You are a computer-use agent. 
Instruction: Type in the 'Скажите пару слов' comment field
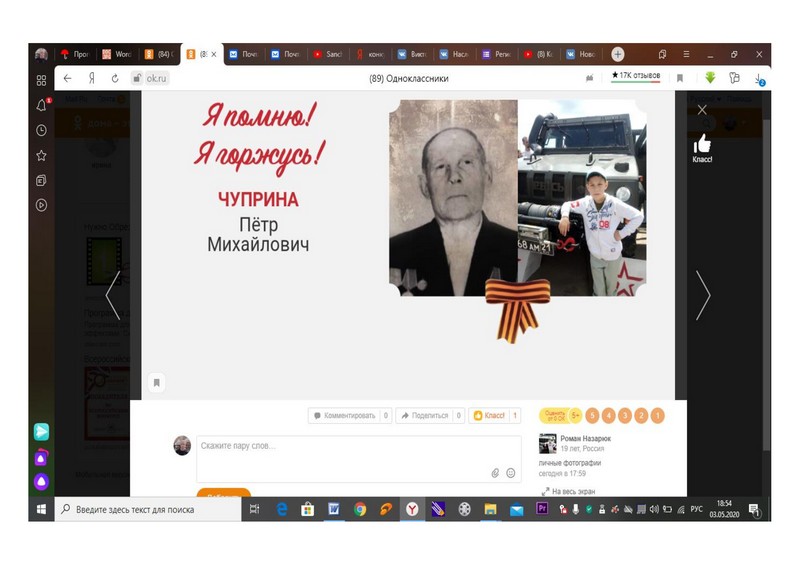(x=340, y=452)
